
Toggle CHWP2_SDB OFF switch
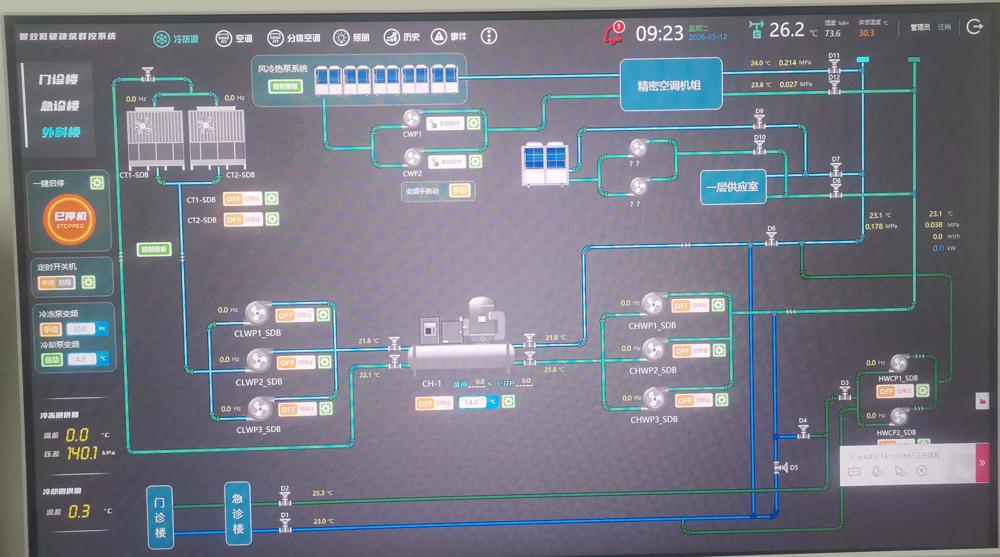(692, 351)
